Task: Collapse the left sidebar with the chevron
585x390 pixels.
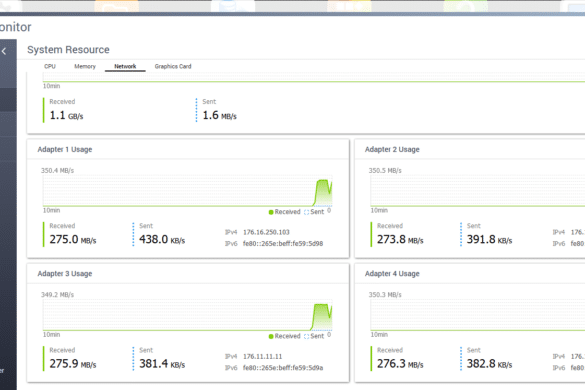Action: click(4, 51)
